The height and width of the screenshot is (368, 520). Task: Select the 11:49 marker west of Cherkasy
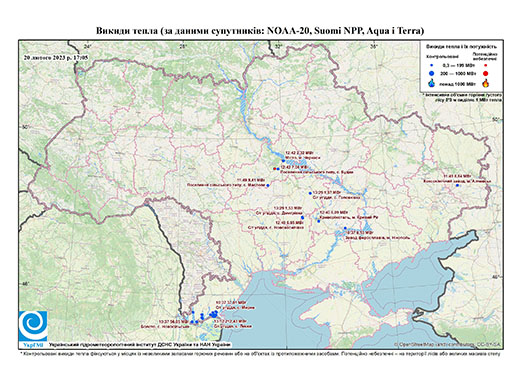(267, 185)
